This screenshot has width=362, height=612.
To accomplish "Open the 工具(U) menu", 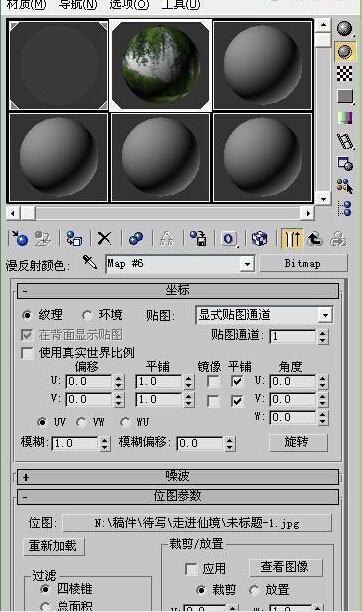I will click(x=180, y=5).
